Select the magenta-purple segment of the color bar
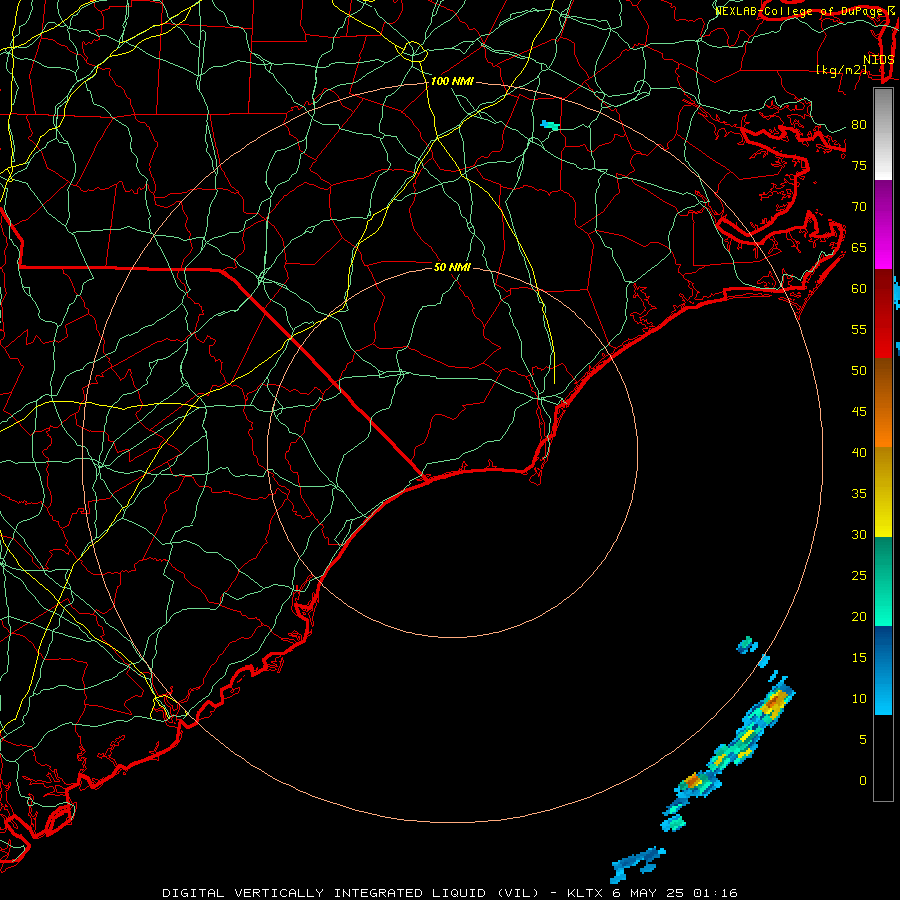 (x=883, y=225)
